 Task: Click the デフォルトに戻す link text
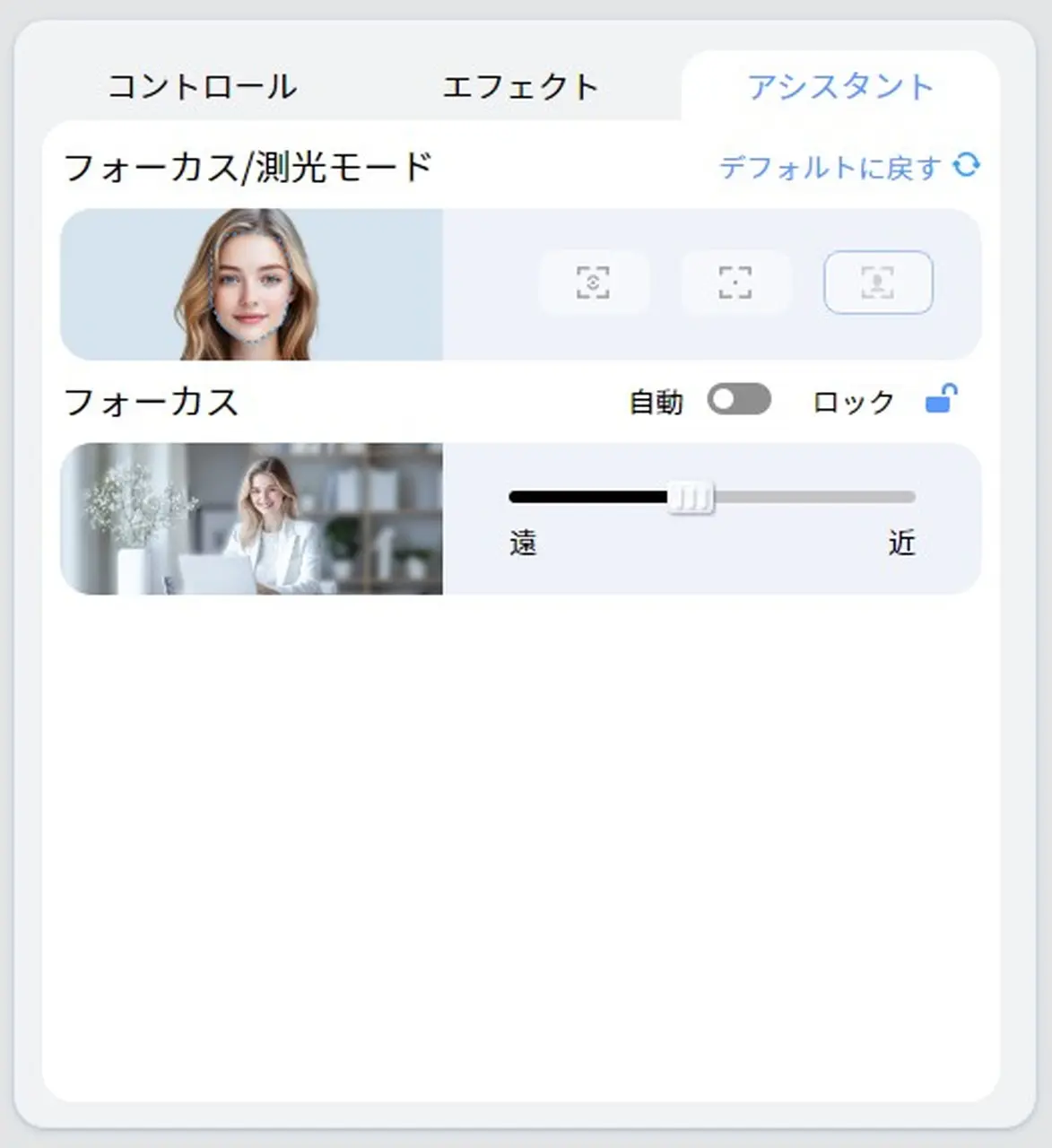(830, 167)
